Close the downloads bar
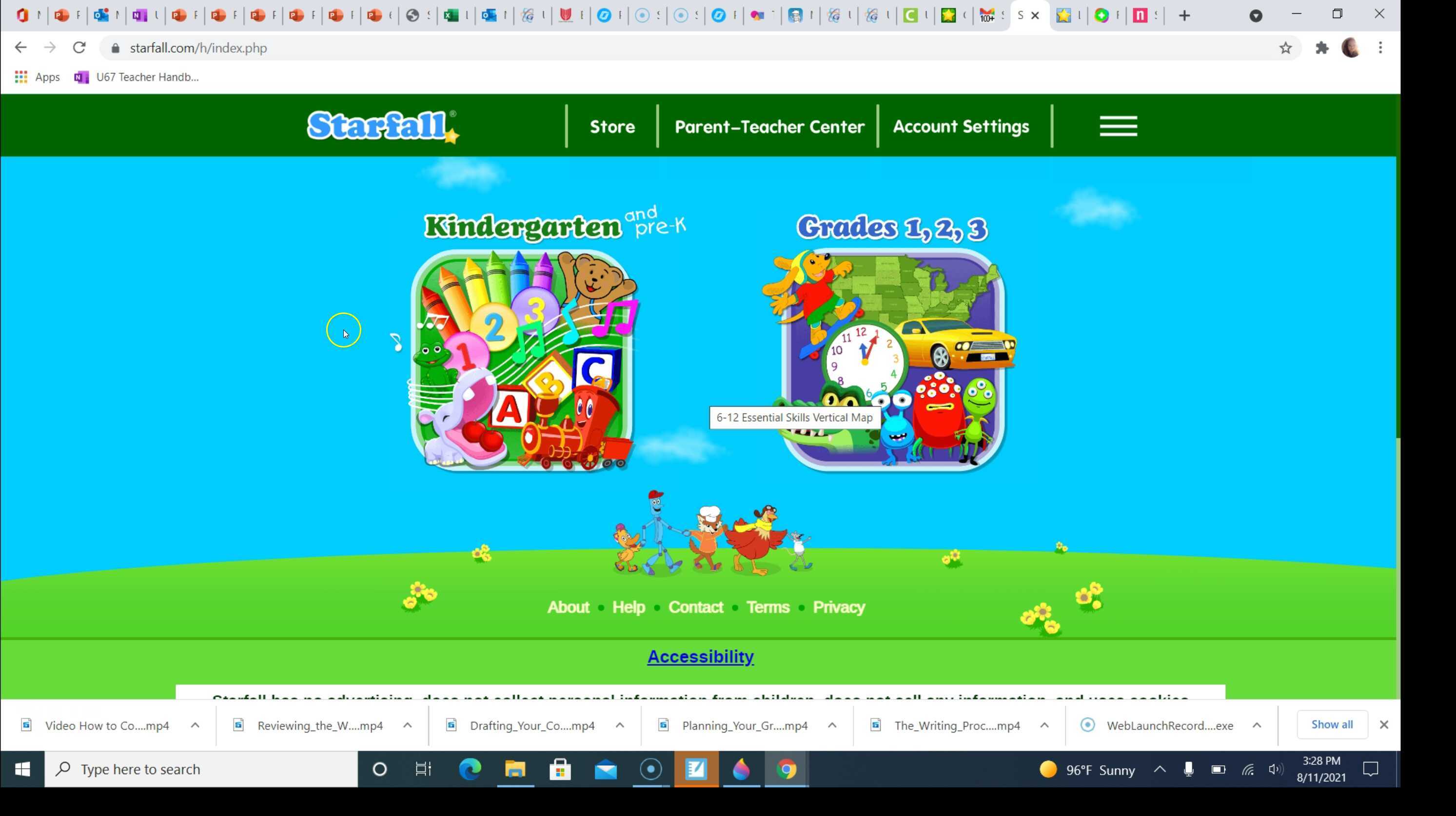Image resolution: width=1456 pixels, height=816 pixels. tap(1384, 724)
